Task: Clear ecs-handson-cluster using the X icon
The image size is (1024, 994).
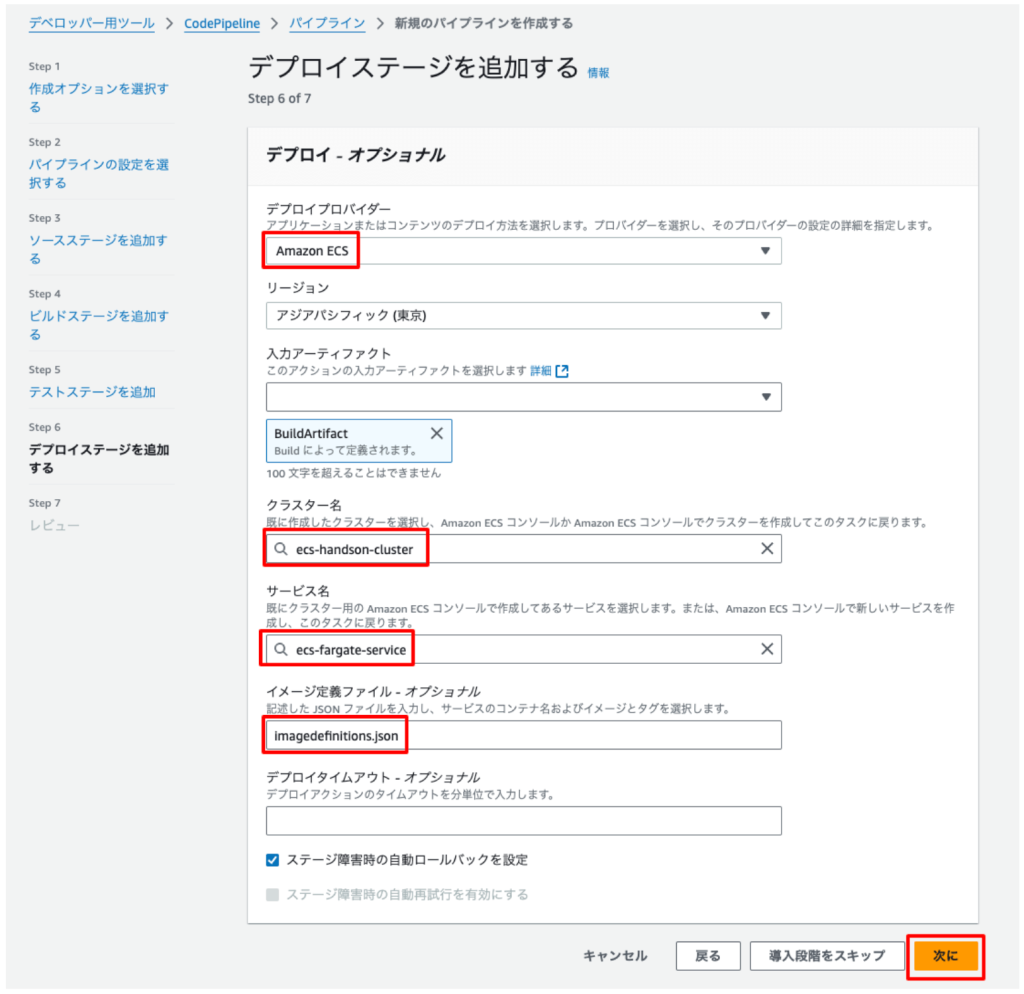Action: point(766,548)
